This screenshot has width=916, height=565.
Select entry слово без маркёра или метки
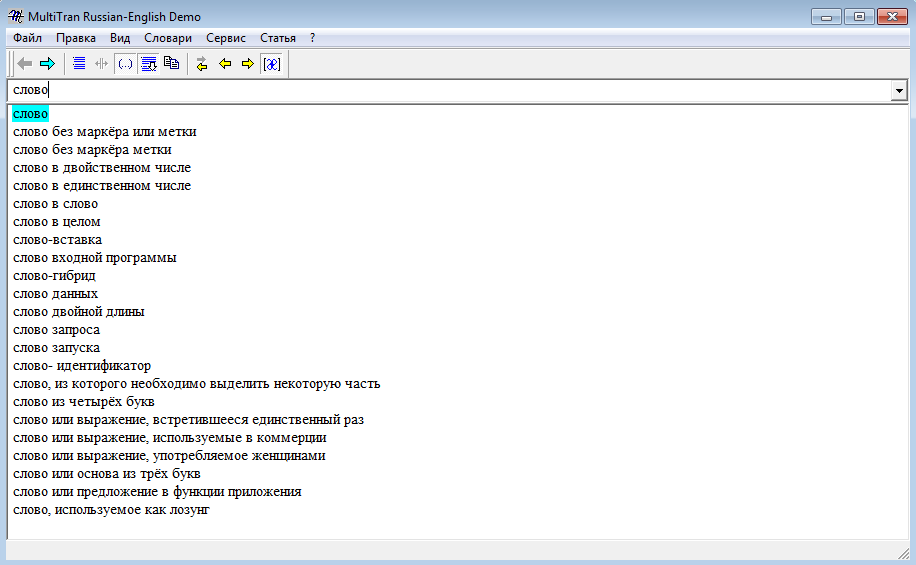(105, 131)
